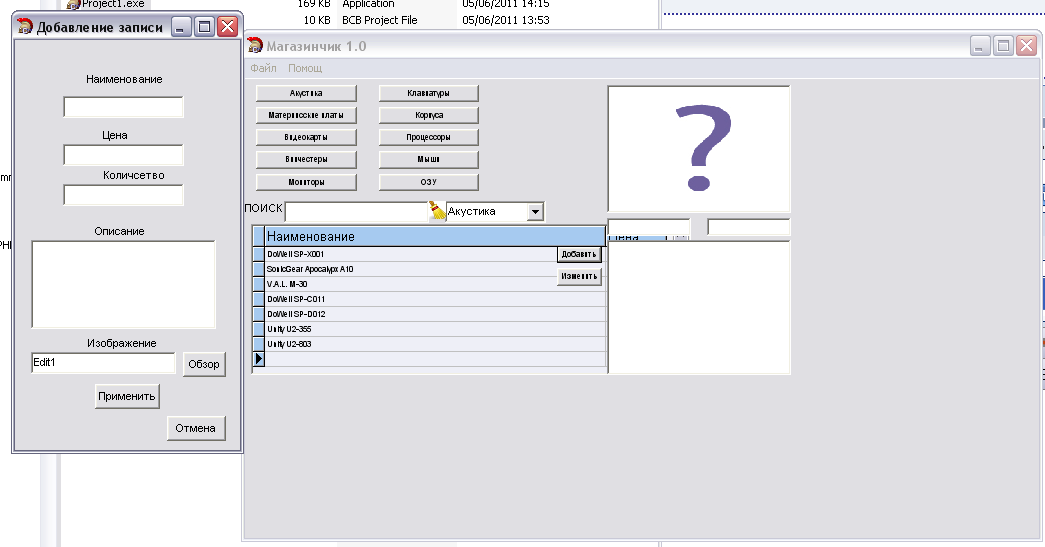1045x547 pixels.
Task: Open the Файл menu
Action: [x=263, y=68]
